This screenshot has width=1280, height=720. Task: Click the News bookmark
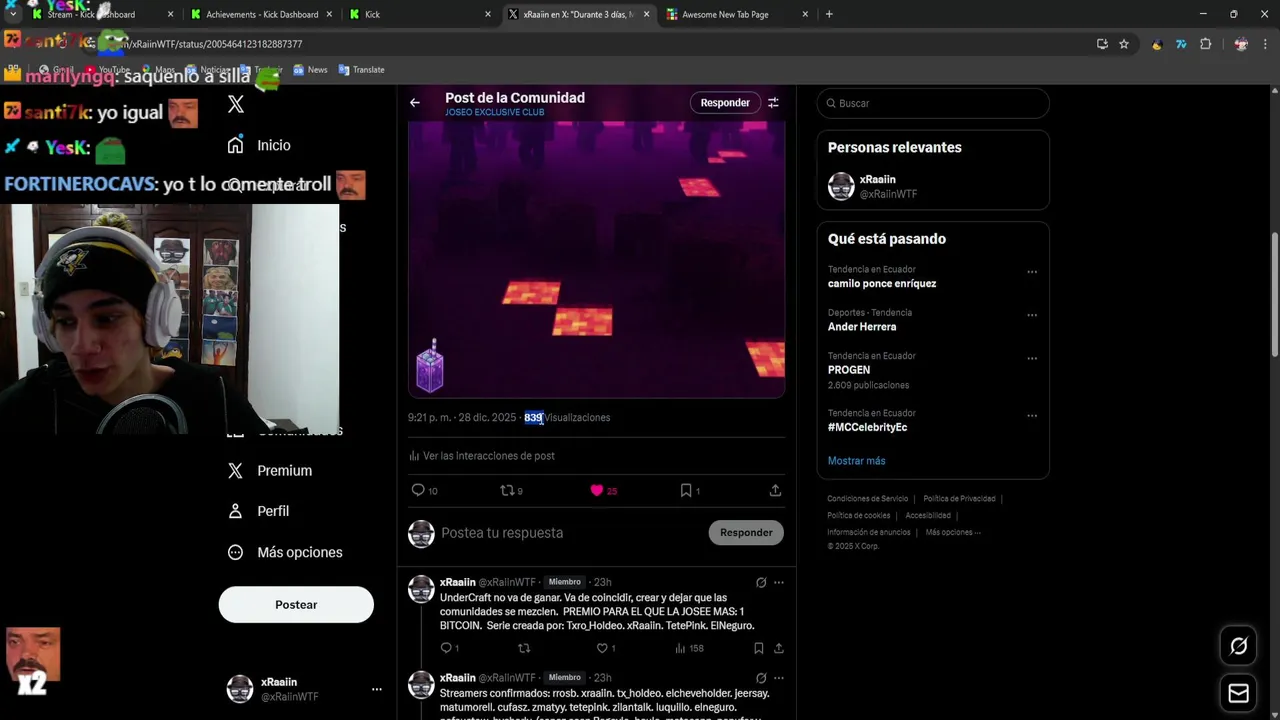(x=310, y=70)
